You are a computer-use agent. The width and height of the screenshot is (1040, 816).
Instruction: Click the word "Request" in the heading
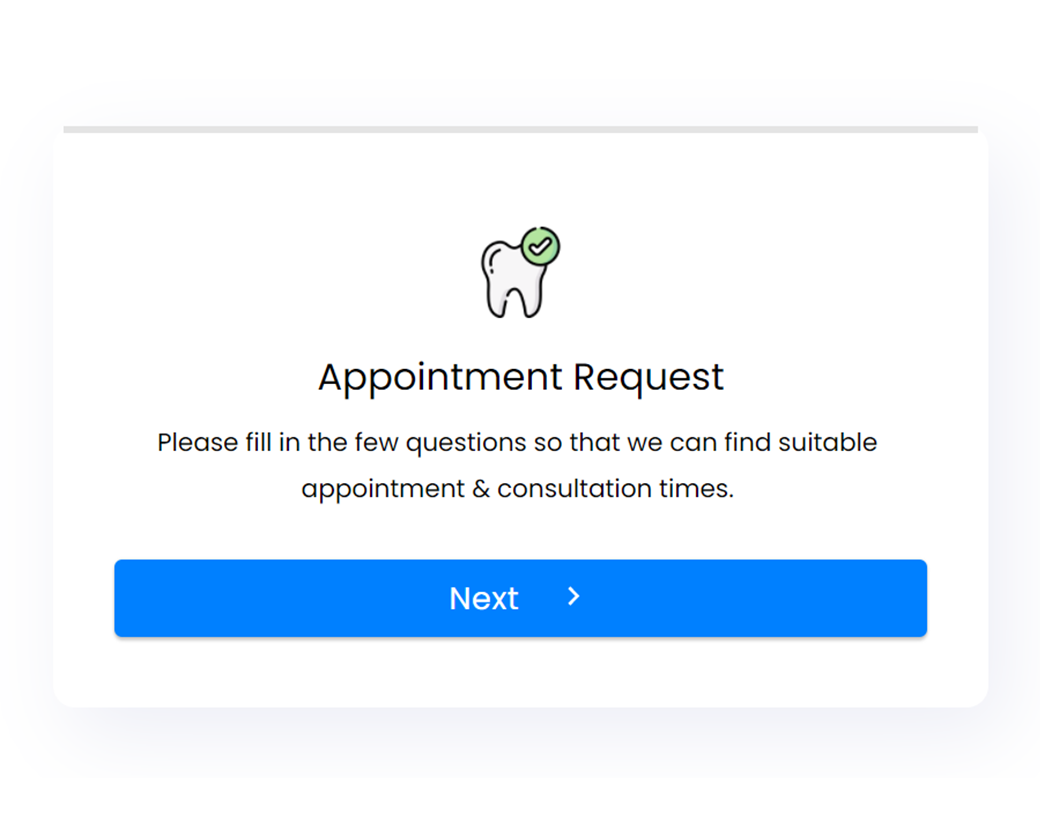[649, 377]
